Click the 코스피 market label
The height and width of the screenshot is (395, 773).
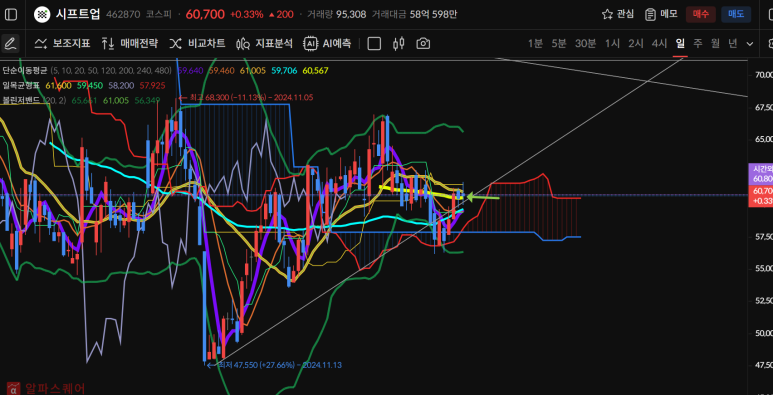158,14
